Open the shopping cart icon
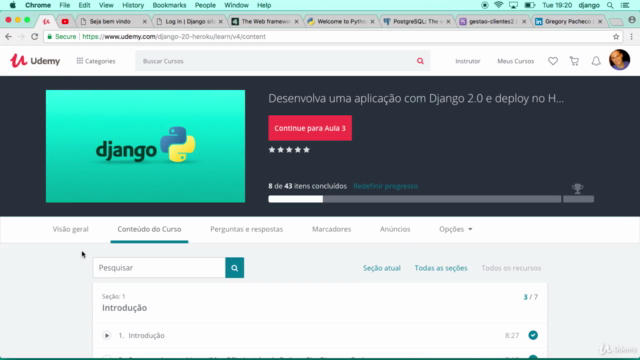This screenshot has height=360, width=640. tap(574, 61)
